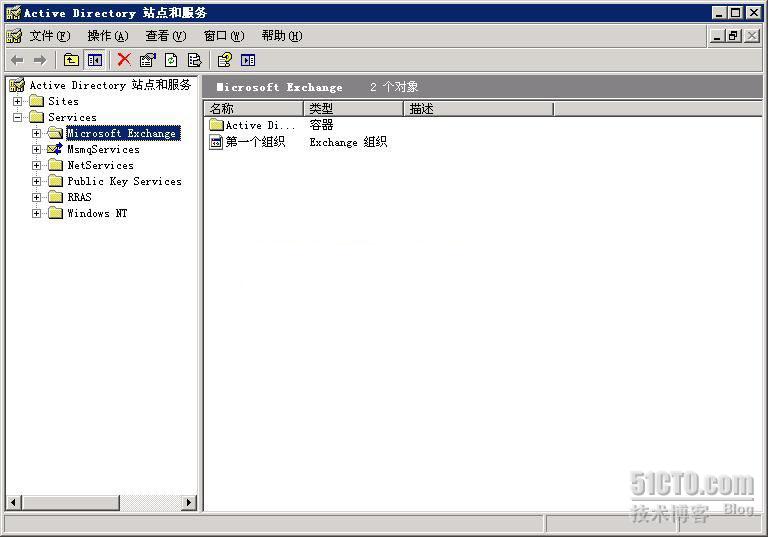Open the 帮助(H) menu
The image size is (768, 537).
click(x=282, y=36)
